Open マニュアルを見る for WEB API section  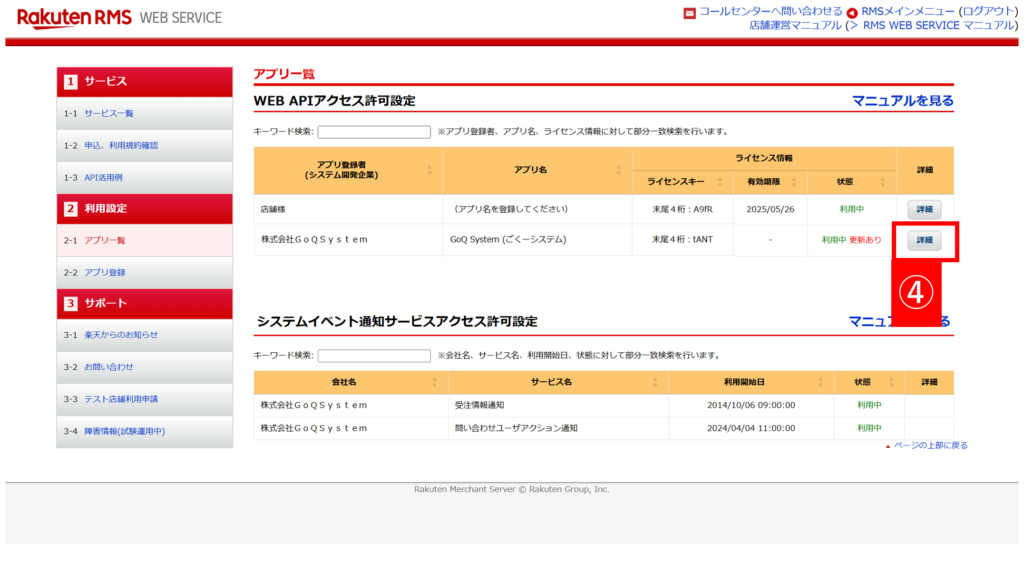tap(903, 101)
